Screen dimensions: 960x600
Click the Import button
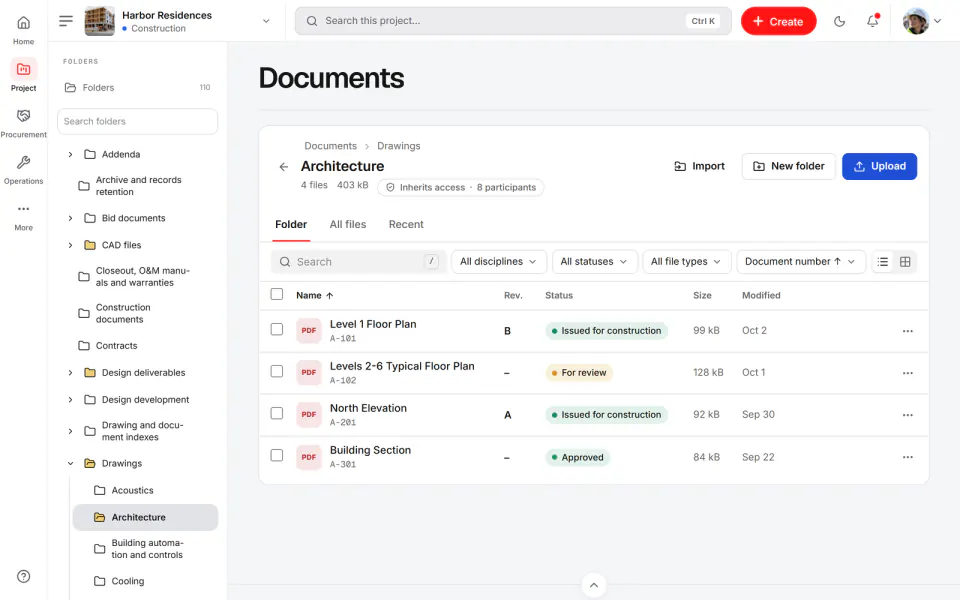(699, 167)
